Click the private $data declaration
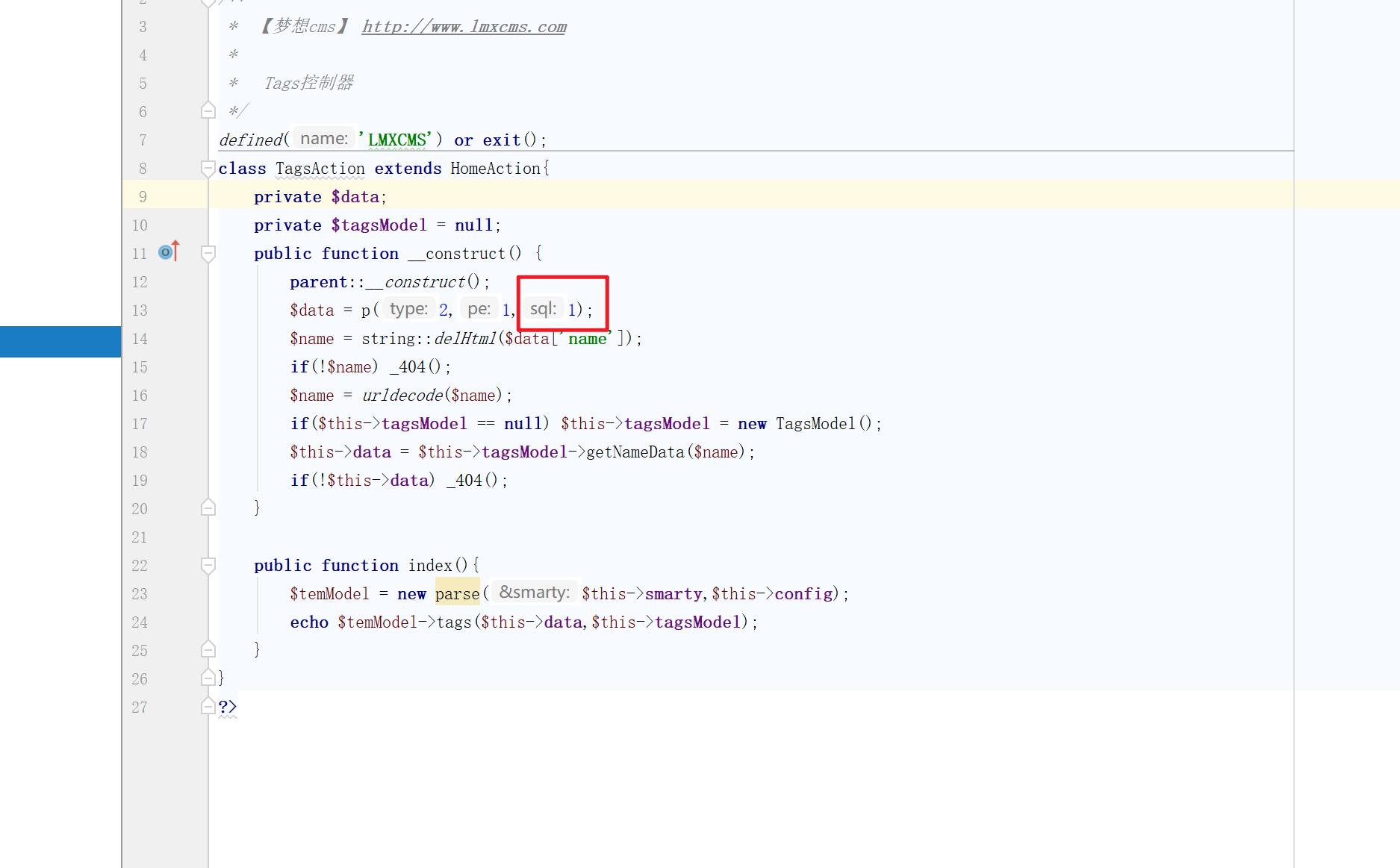The image size is (1400, 868). point(320,197)
